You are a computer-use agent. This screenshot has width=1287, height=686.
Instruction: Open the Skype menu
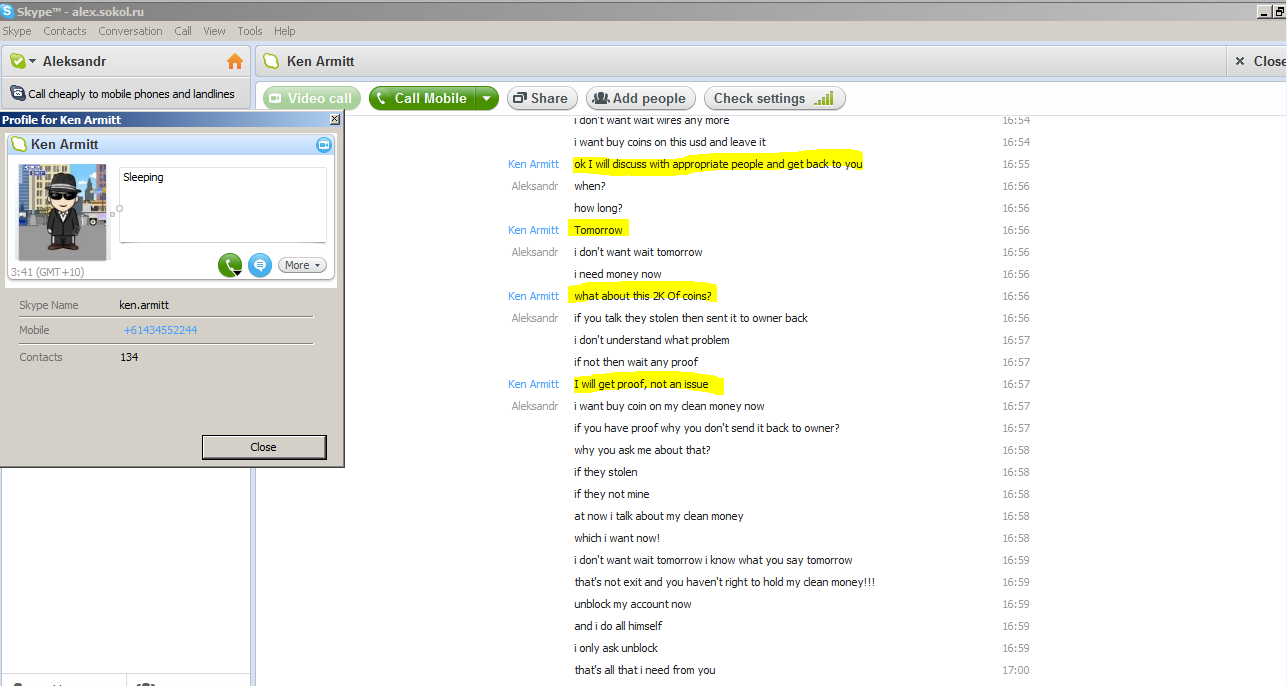[x=17, y=31]
